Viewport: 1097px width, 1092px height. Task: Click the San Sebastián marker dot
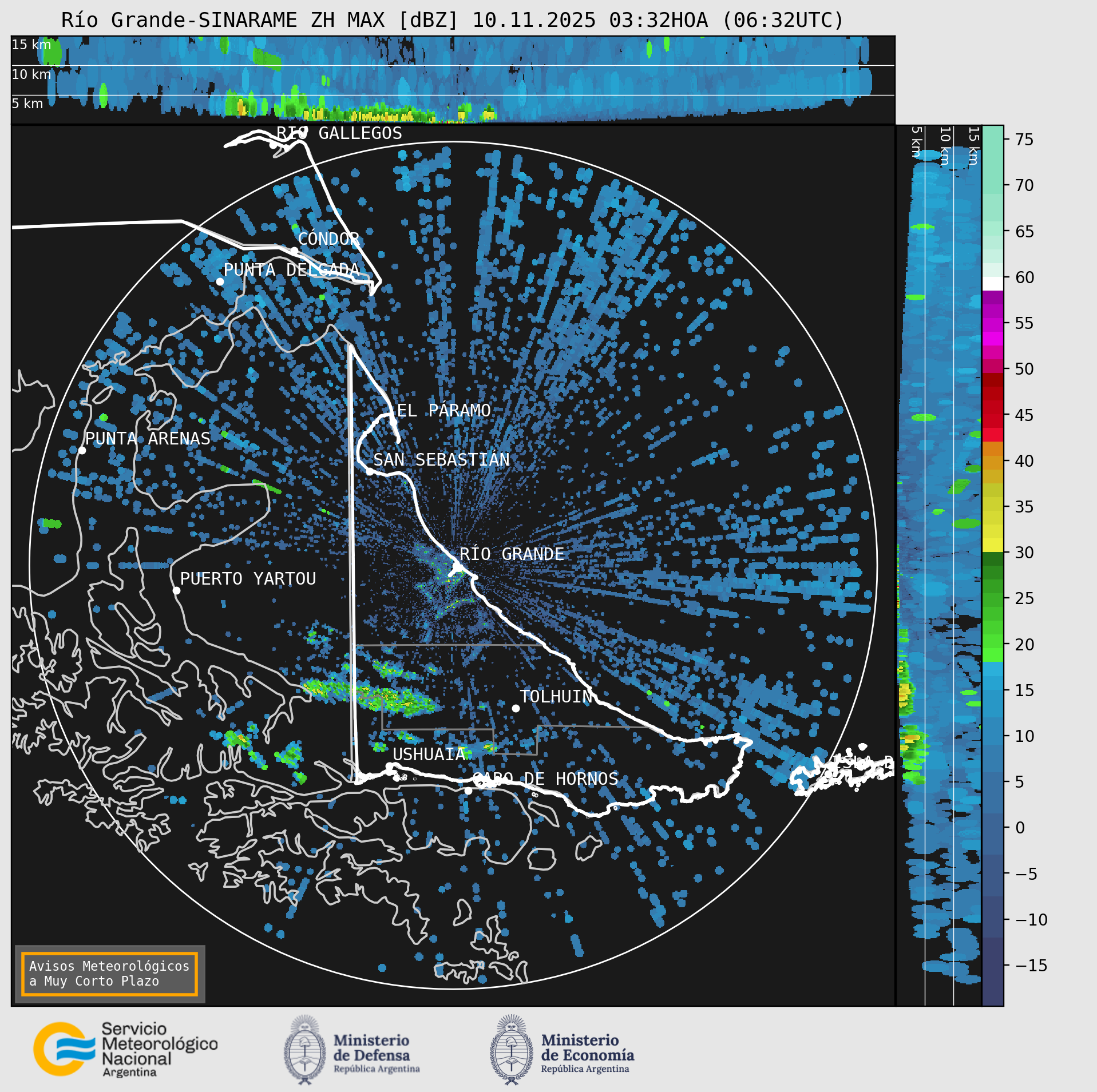coord(370,471)
